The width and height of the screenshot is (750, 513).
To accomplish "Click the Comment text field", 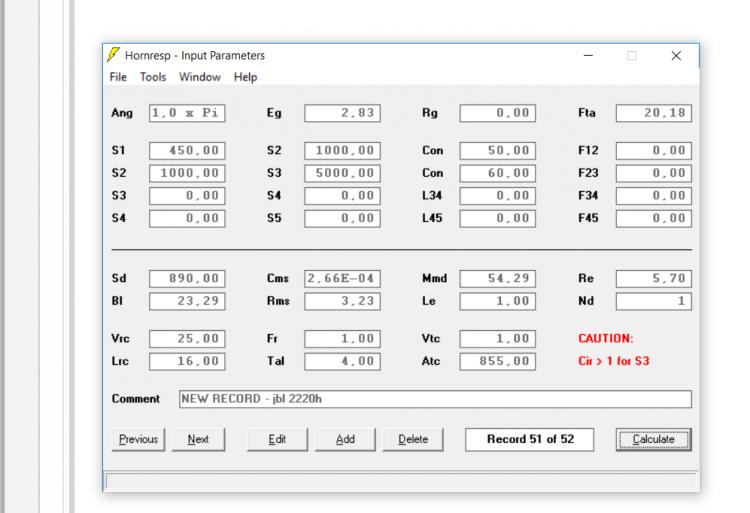I will [434, 399].
